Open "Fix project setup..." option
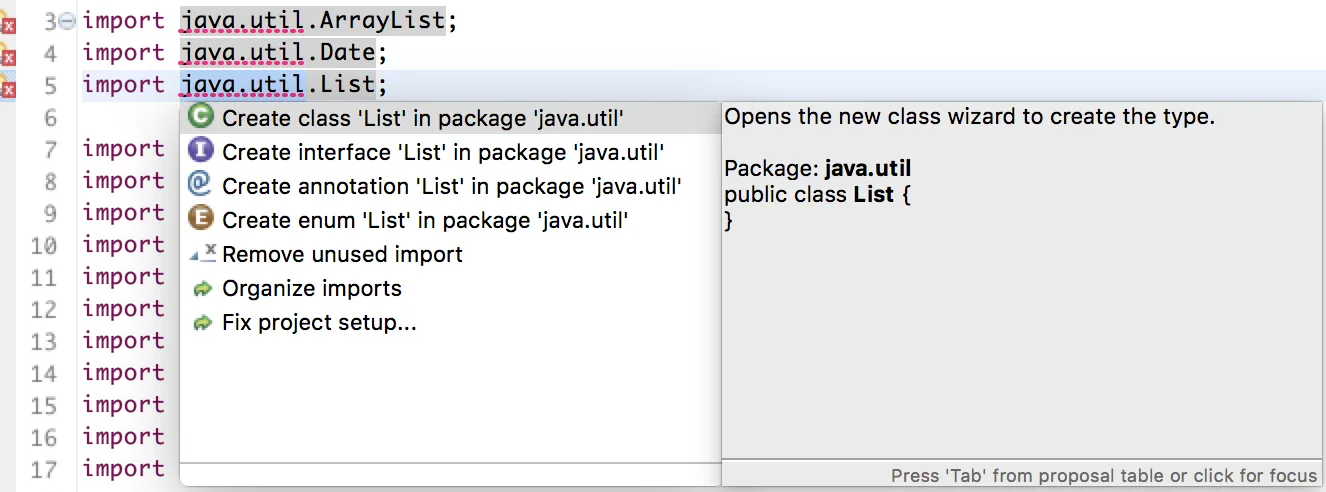Image resolution: width=1326 pixels, height=492 pixels. coord(319,323)
